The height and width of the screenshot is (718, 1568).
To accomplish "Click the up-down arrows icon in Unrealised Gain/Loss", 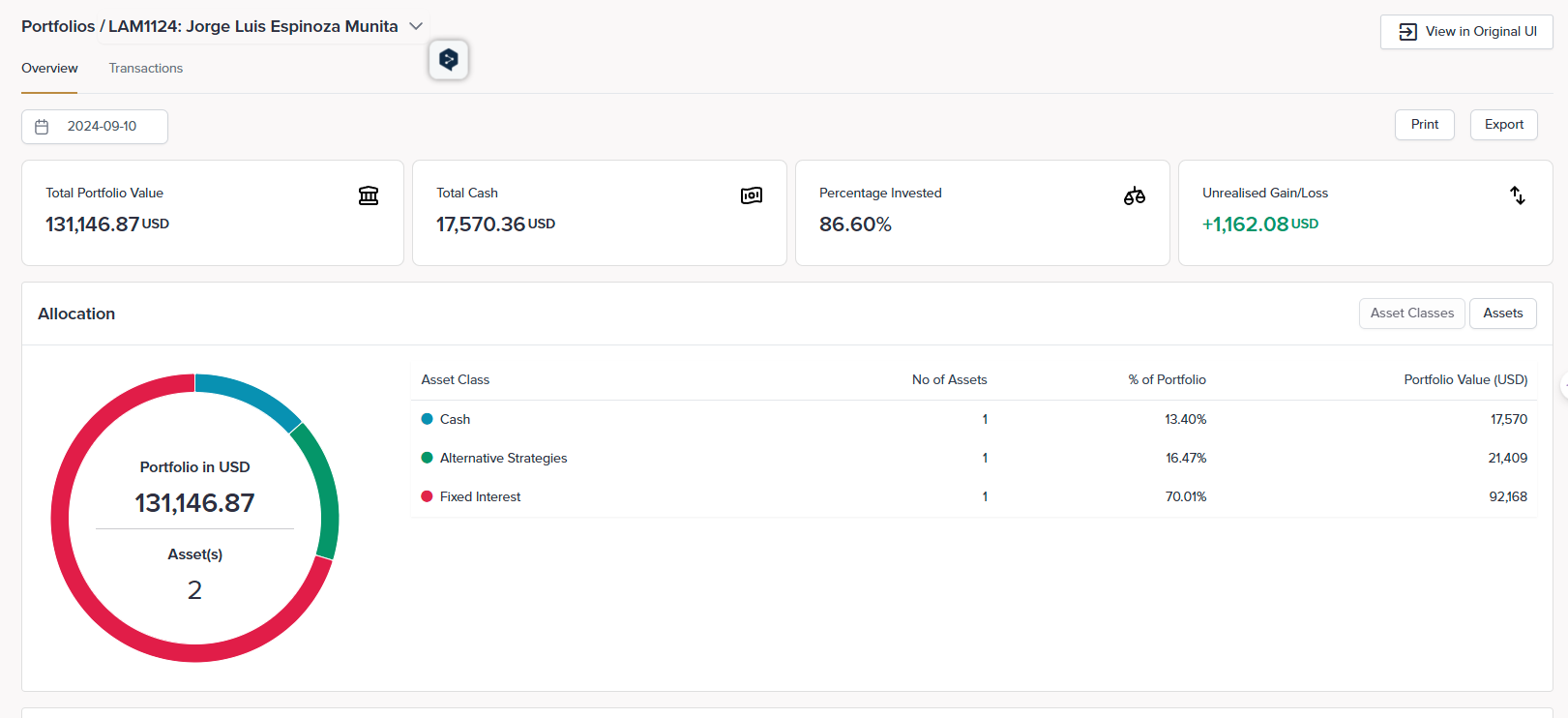I will point(1518,195).
